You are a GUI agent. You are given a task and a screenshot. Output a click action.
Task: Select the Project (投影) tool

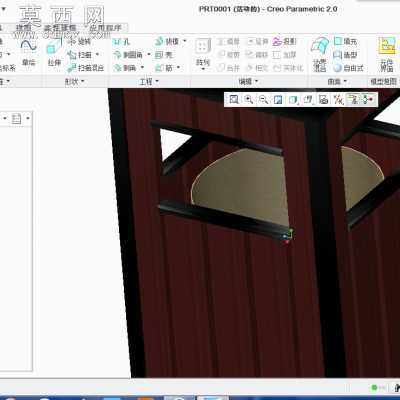click(x=284, y=41)
